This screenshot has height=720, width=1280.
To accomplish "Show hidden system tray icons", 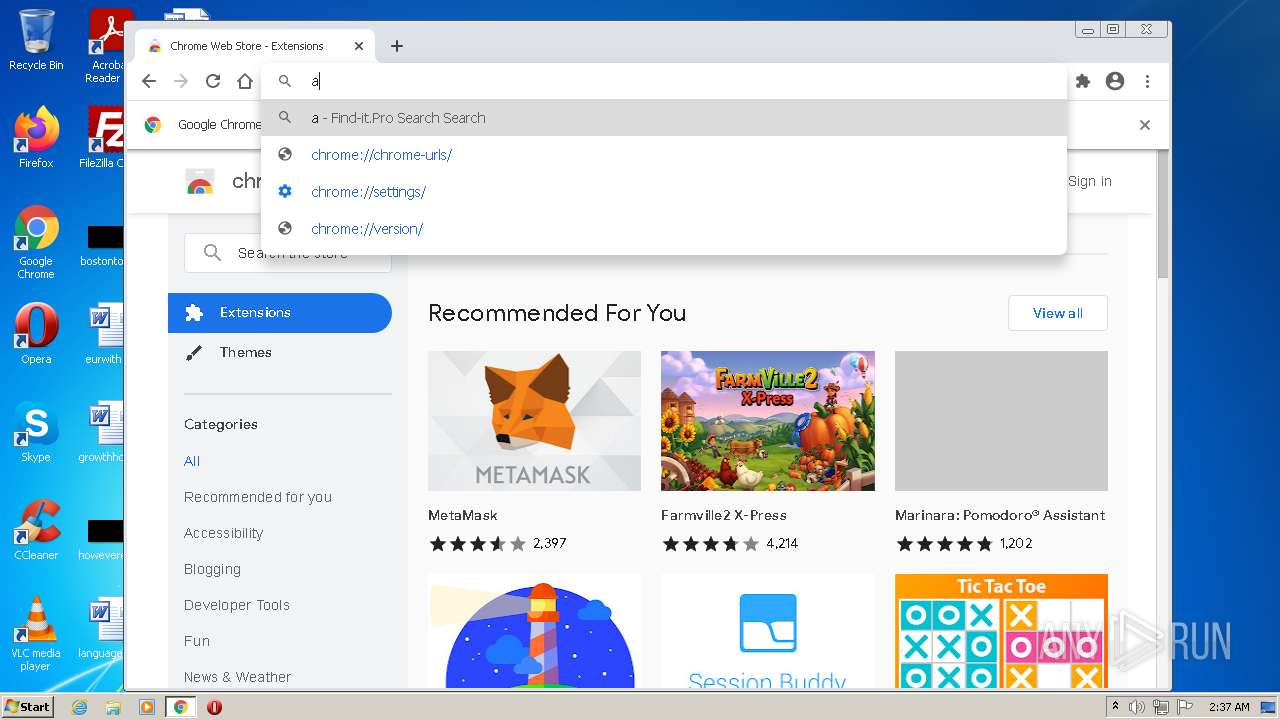I will click(x=1116, y=707).
